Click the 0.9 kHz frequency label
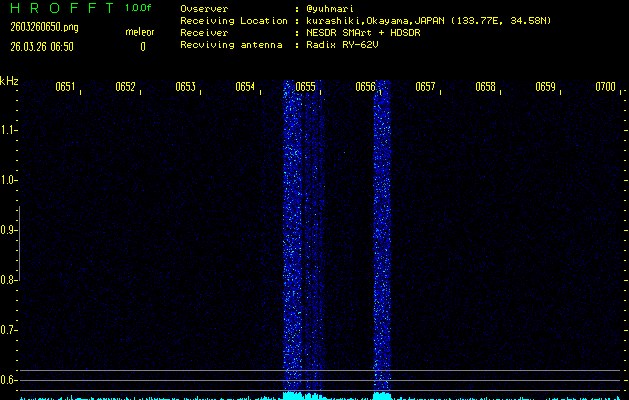 point(8,230)
